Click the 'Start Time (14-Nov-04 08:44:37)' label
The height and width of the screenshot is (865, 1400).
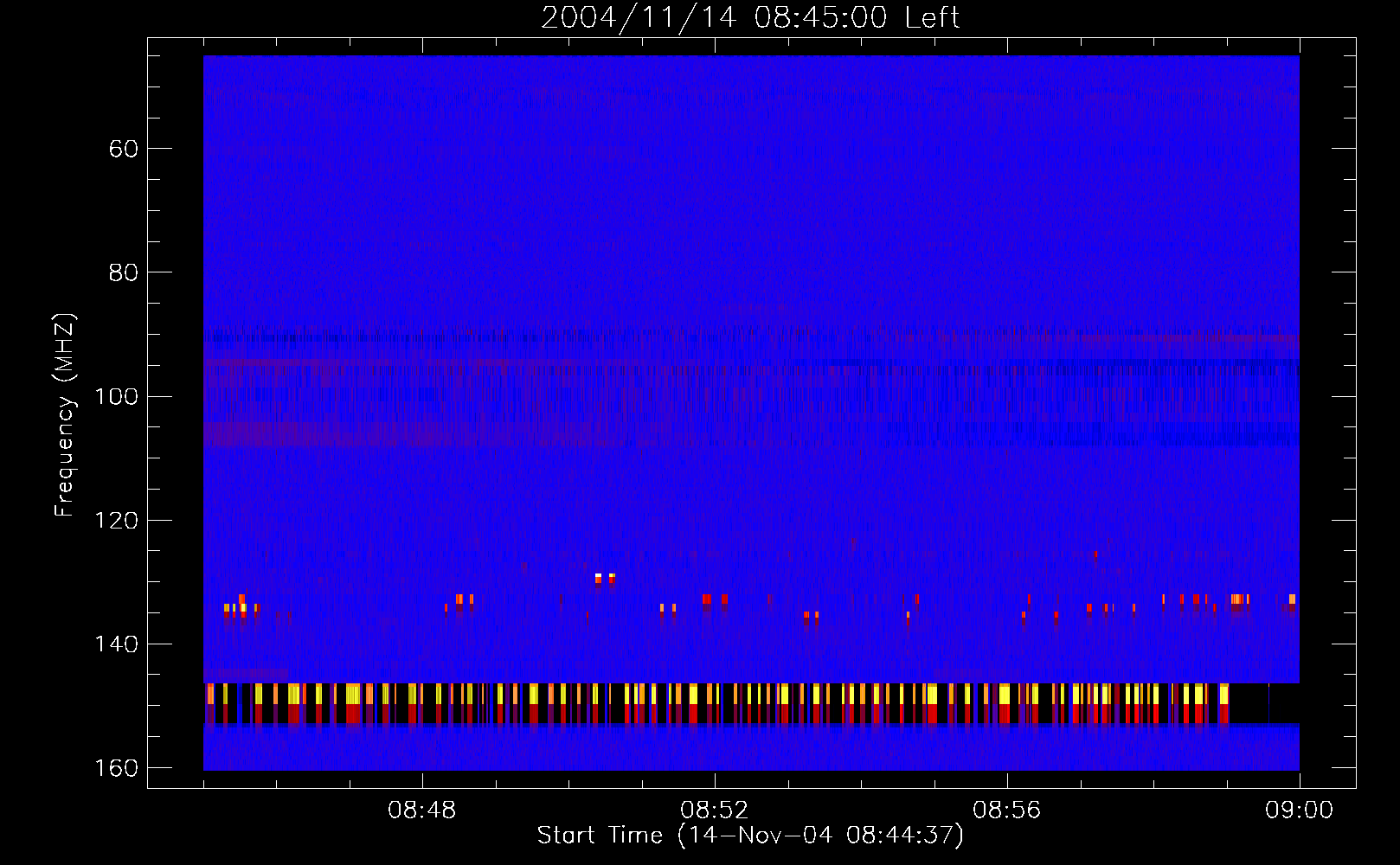[x=750, y=836]
